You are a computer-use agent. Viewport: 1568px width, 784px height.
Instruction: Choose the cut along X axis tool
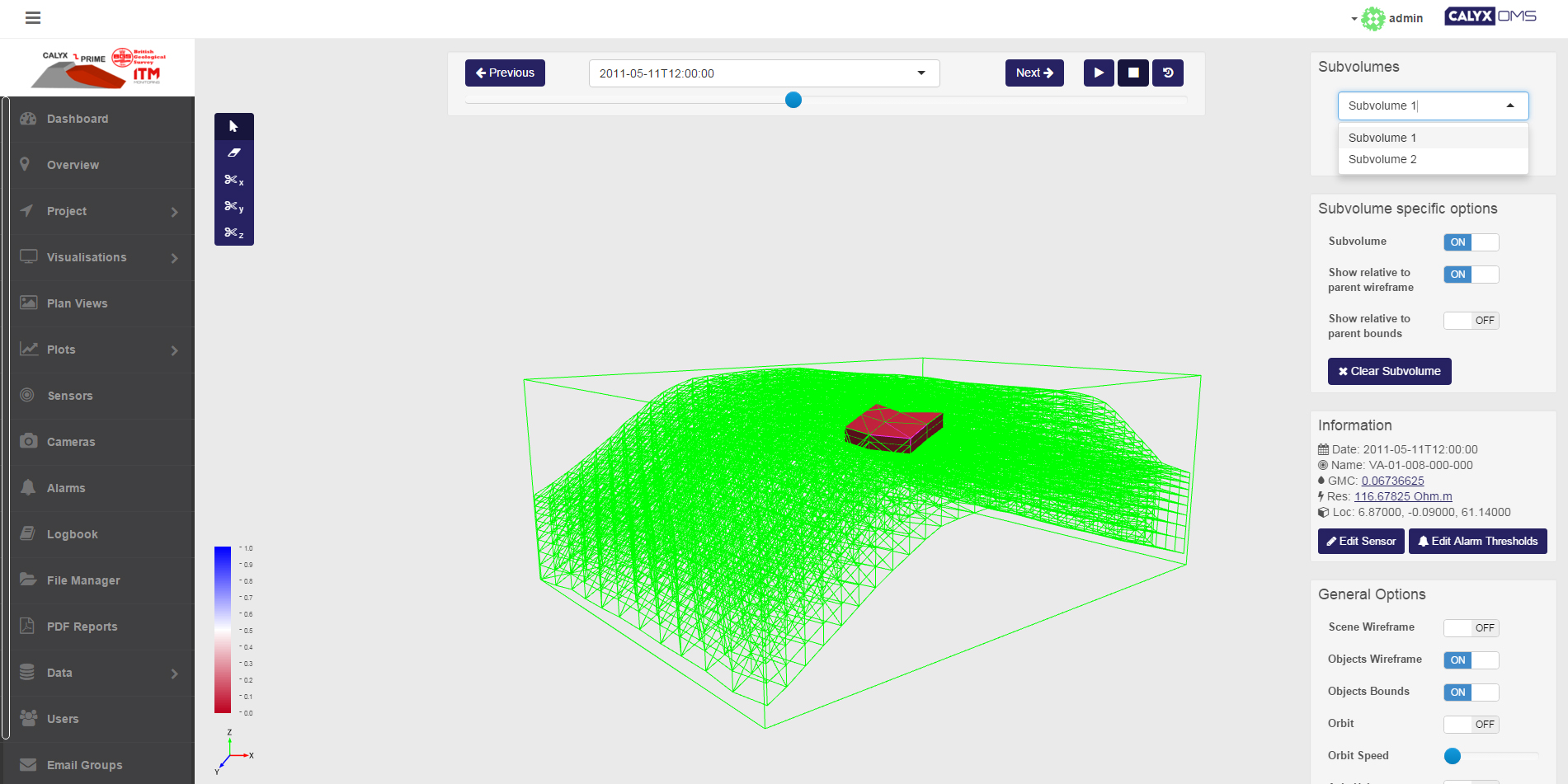coord(233,180)
